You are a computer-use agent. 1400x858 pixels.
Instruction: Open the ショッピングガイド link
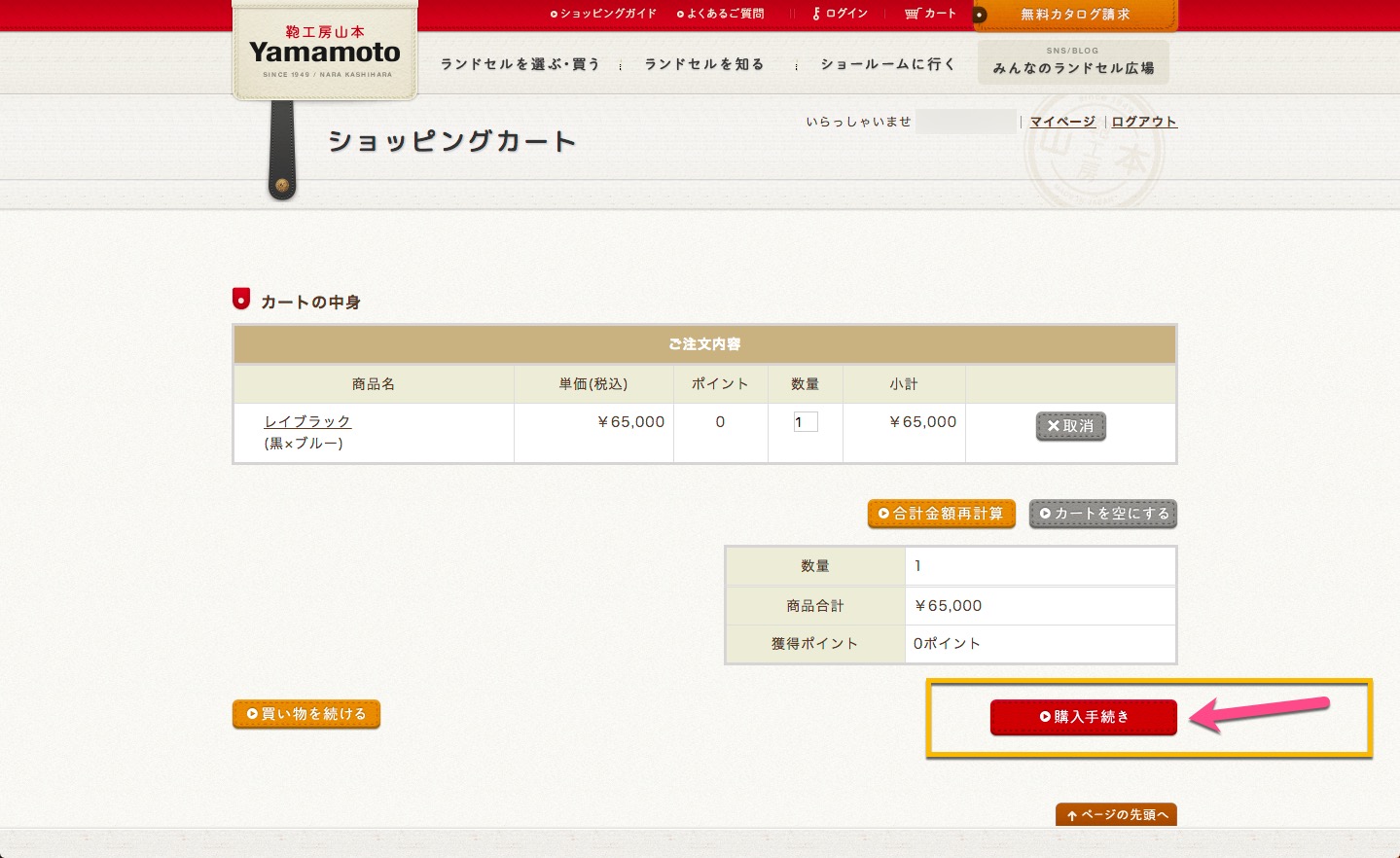click(x=603, y=14)
